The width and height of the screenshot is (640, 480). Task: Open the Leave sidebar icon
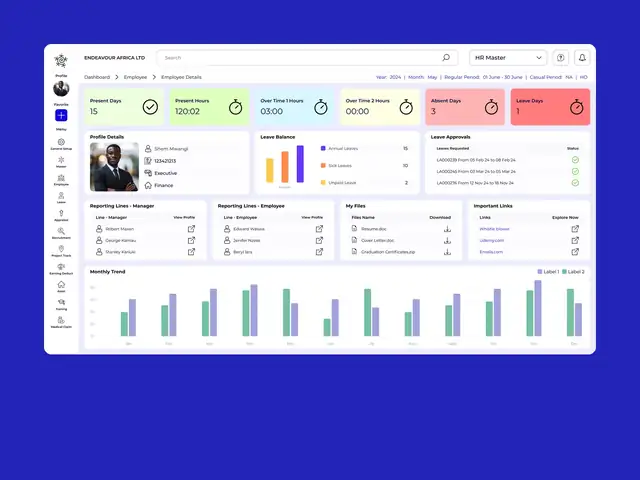click(x=61, y=198)
